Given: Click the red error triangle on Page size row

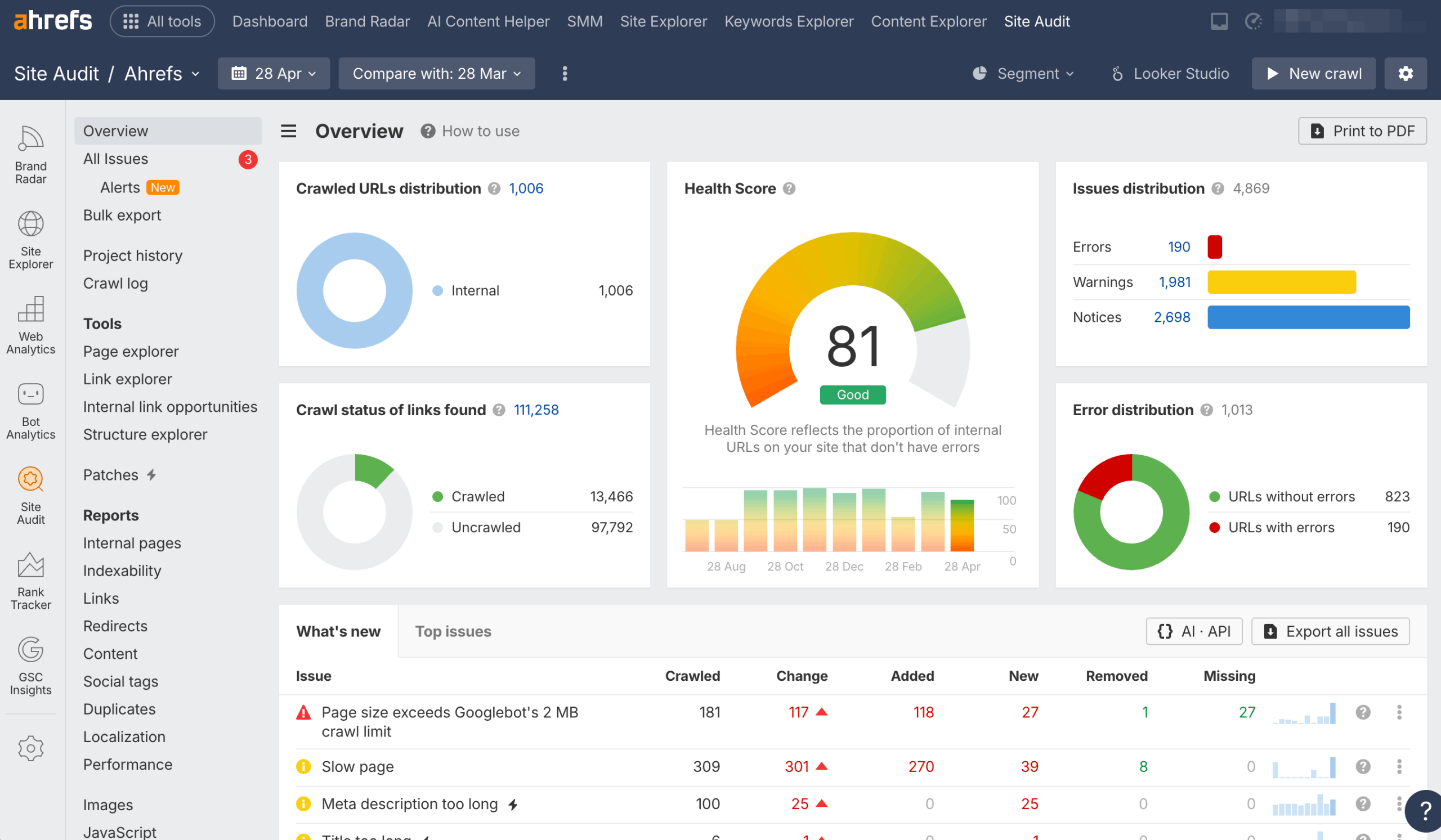Looking at the screenshot, I should pos(303,712).
